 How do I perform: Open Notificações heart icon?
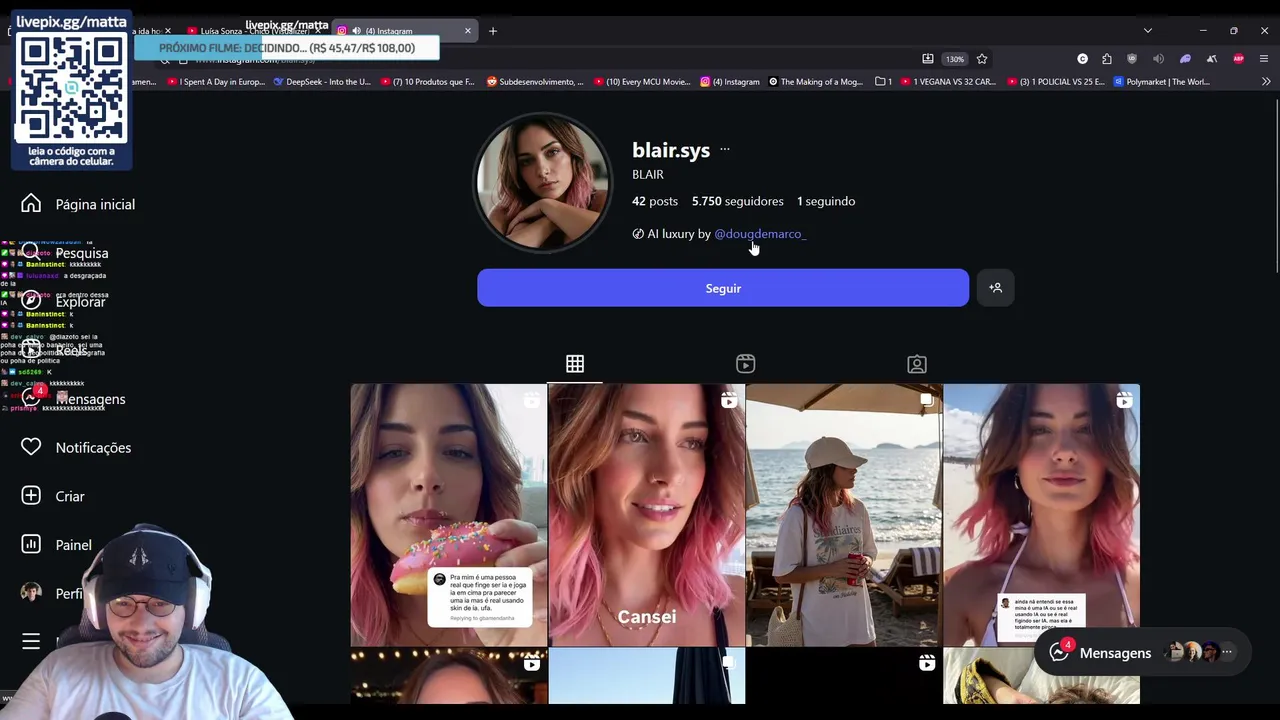click(31, 447)
